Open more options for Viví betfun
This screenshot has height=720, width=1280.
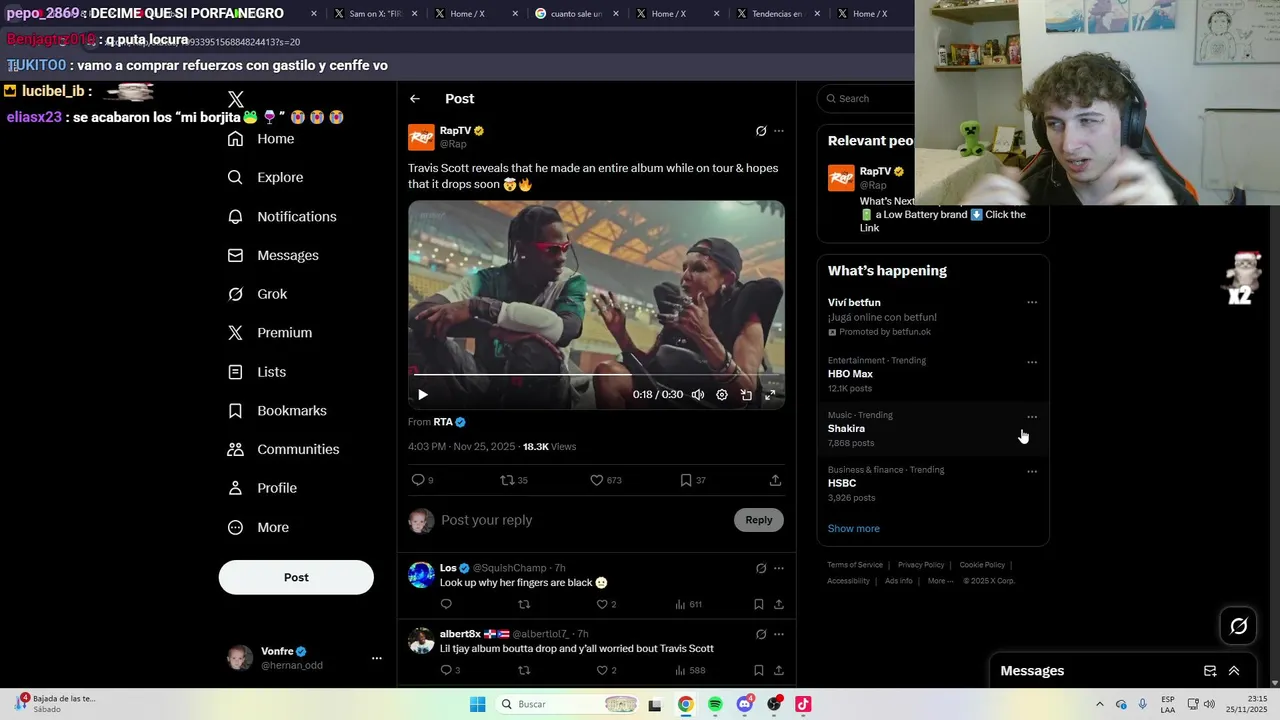click(1032, 302)
